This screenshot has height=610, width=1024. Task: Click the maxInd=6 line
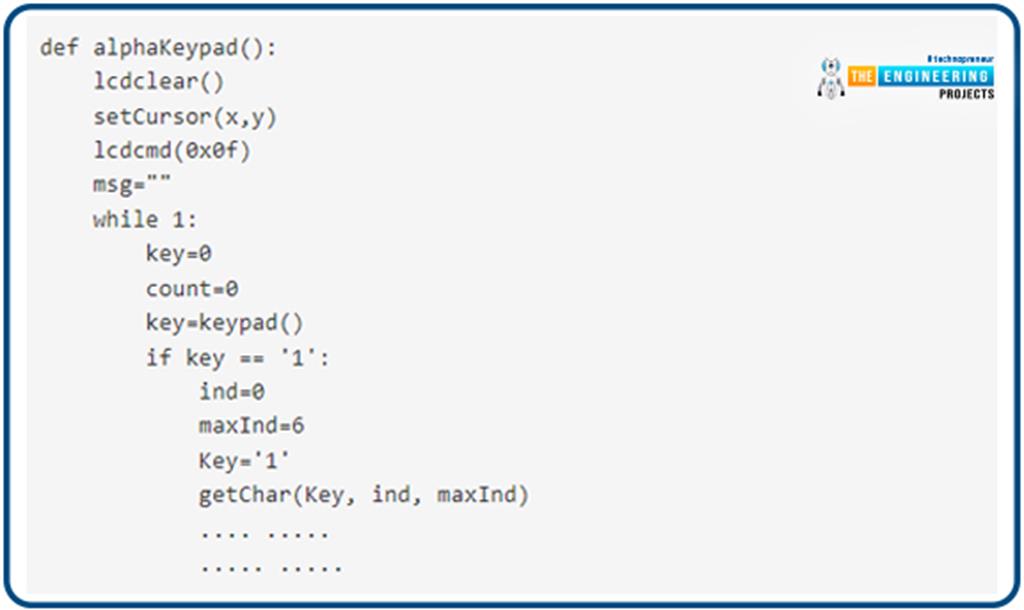tap(251, 426)
